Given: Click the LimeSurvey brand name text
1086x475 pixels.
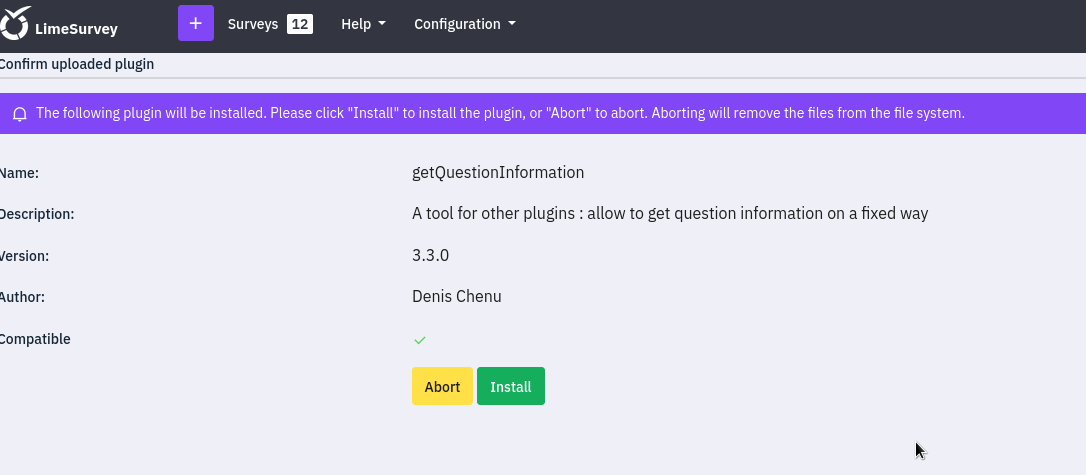Looking at the screenshot, I should [x=76, y=29].
